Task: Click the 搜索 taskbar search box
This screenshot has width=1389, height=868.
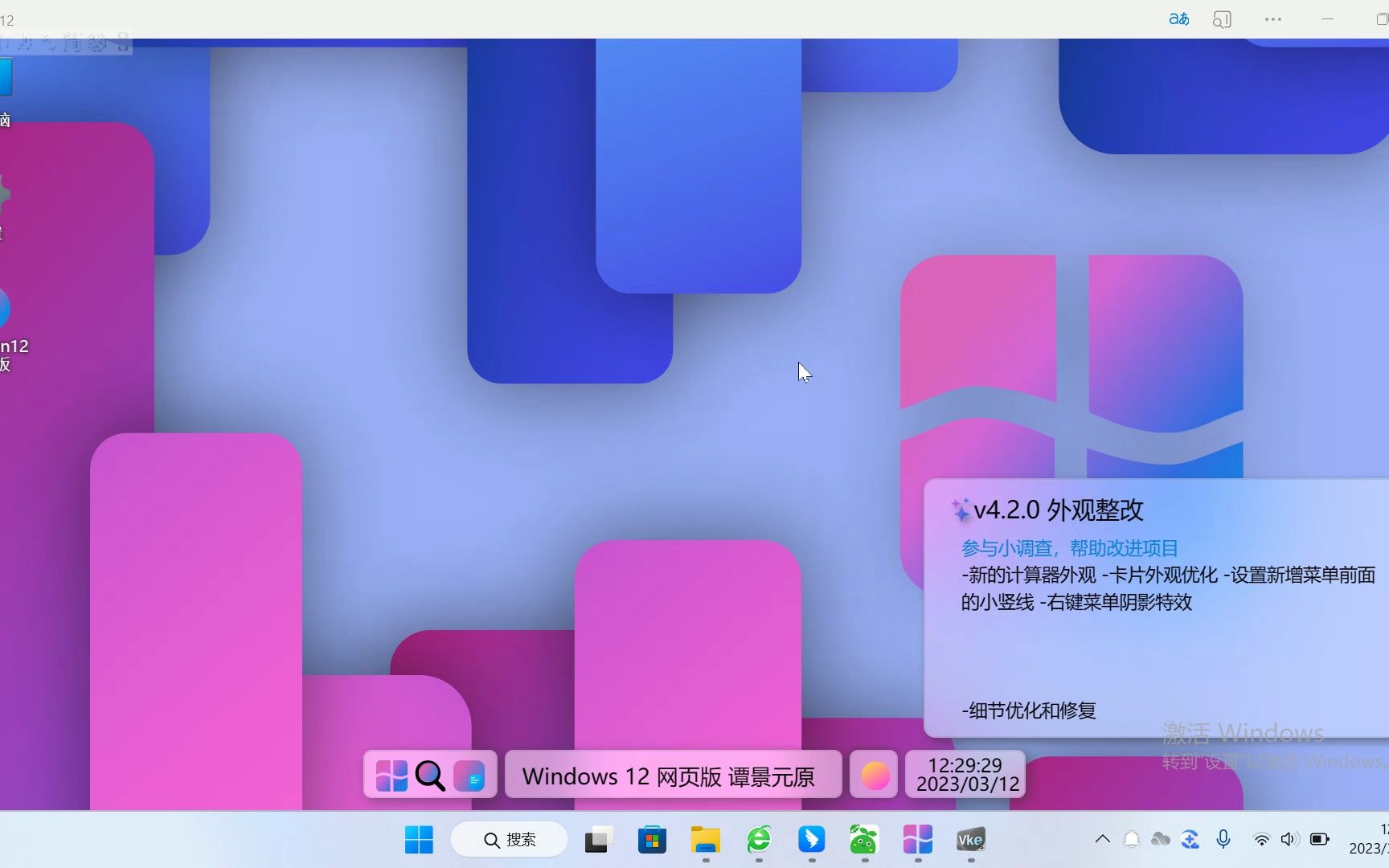Action: pos(510,840)
